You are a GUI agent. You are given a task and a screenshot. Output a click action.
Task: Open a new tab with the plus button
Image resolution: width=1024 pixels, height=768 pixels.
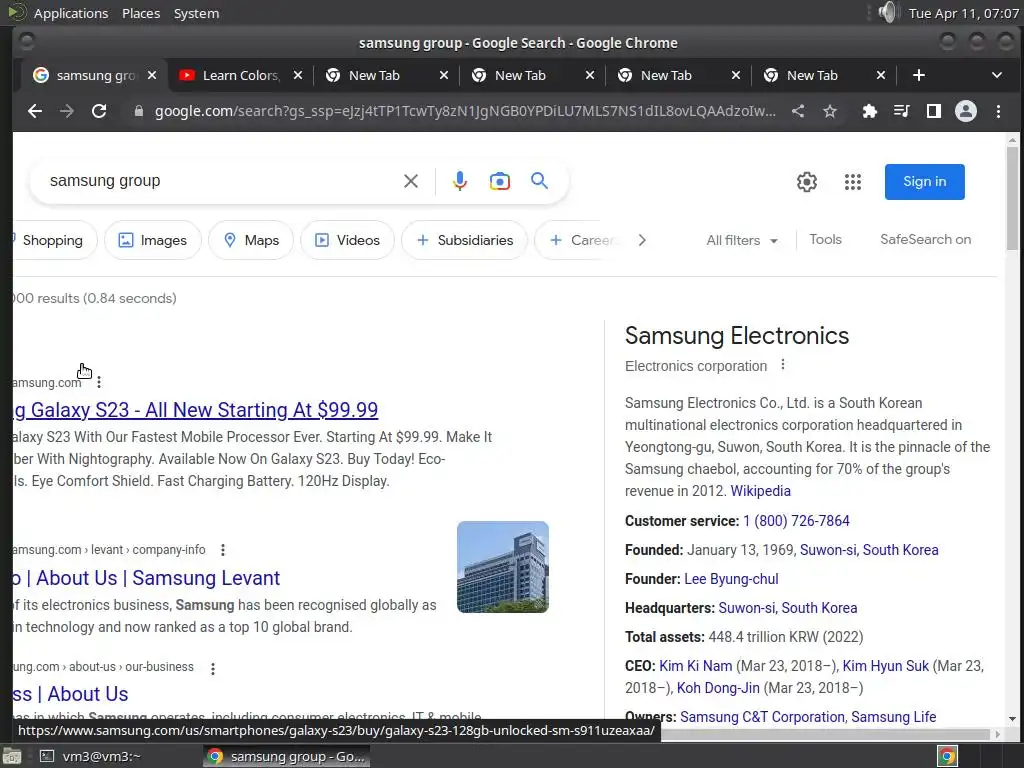click(x=919, y=75)
